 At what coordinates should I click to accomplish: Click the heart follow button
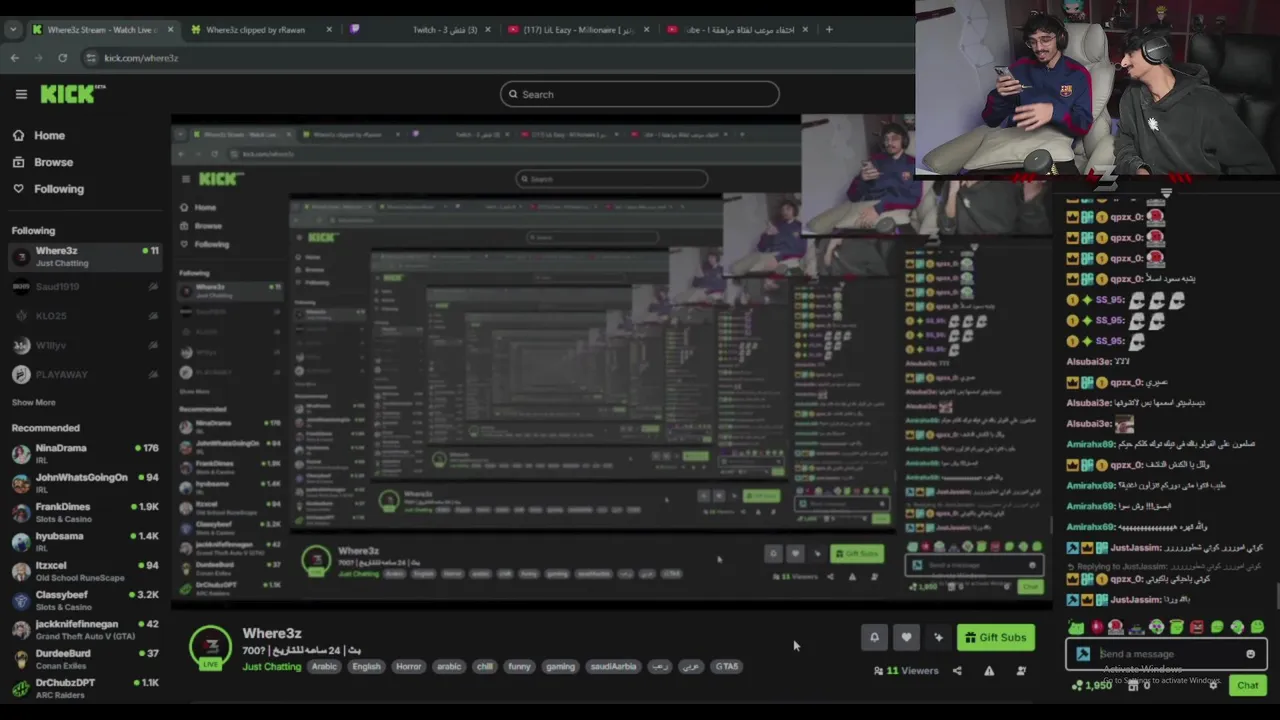point(906,637)
